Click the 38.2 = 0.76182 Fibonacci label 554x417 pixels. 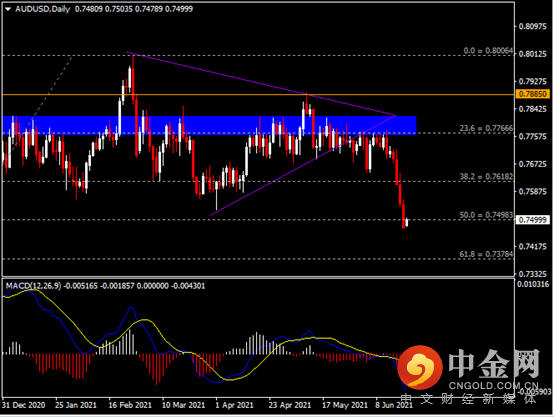tap(486, 176)
